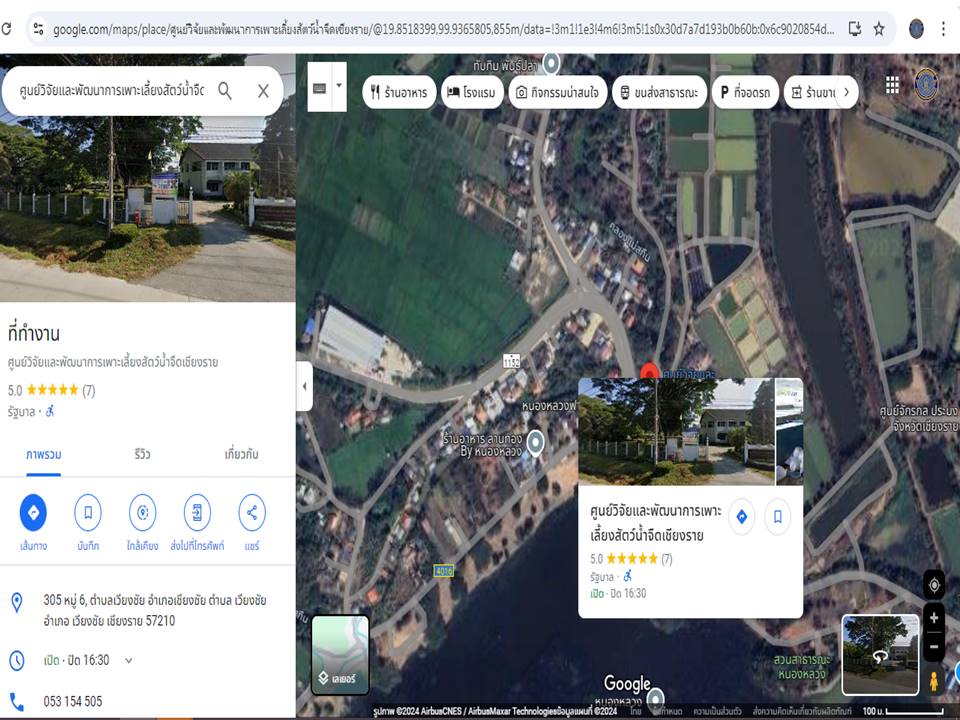Click the ส่งไปที่โทรศัพท์ icon
Image resolution: width=960 pixels, height=720 pixels.
(197, 512)
